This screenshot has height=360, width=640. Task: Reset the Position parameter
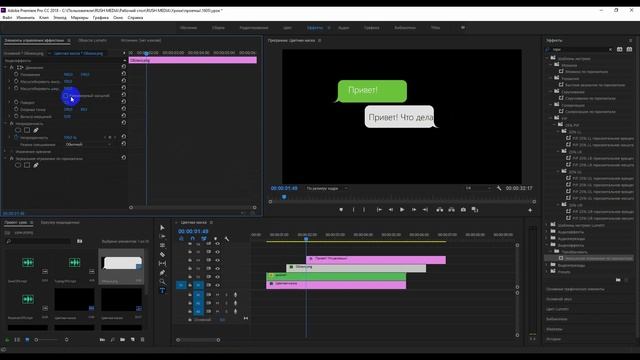[123, 74]
